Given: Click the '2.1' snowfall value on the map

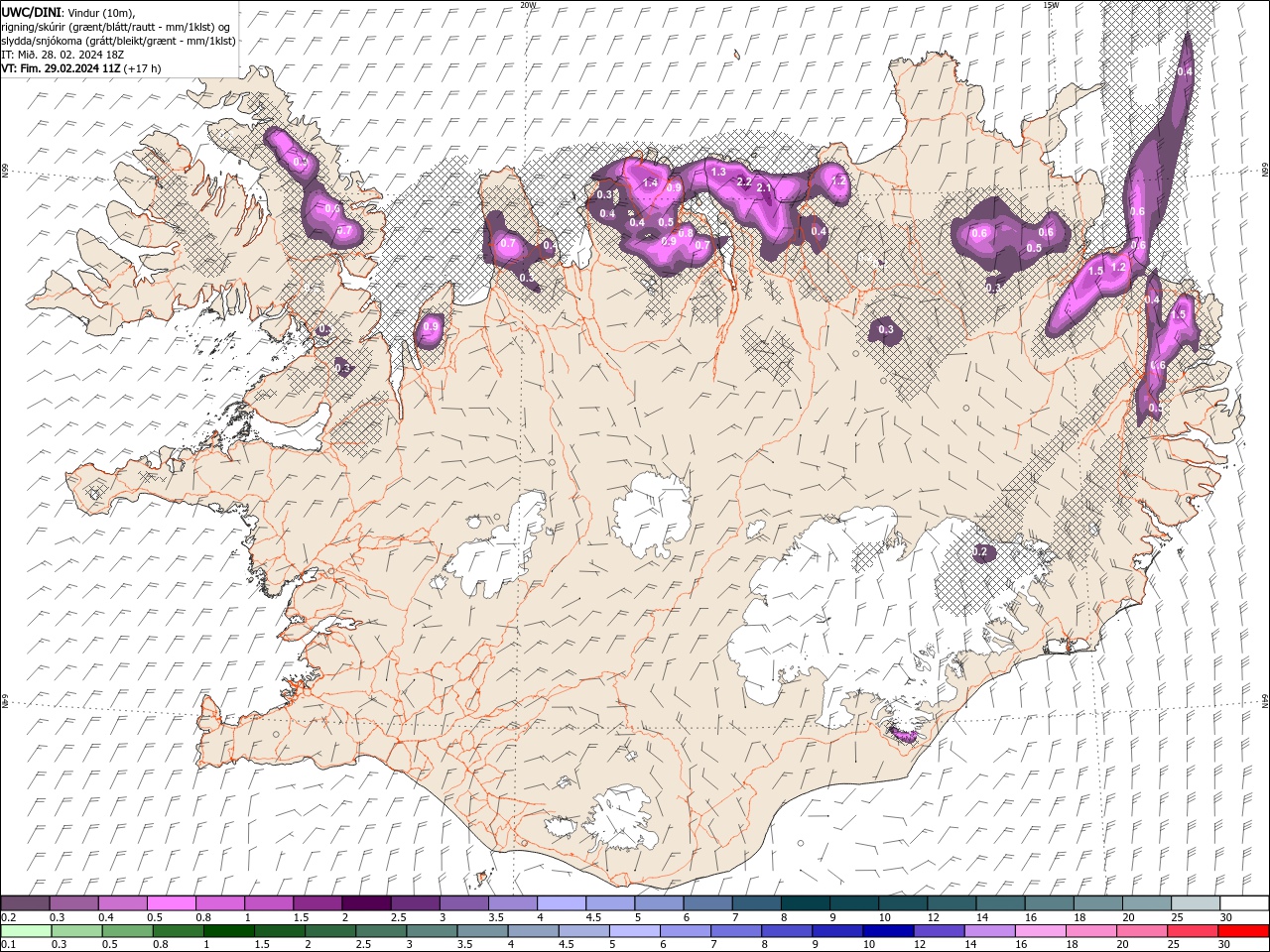Looking at the screenshot, I should [764, 187].
